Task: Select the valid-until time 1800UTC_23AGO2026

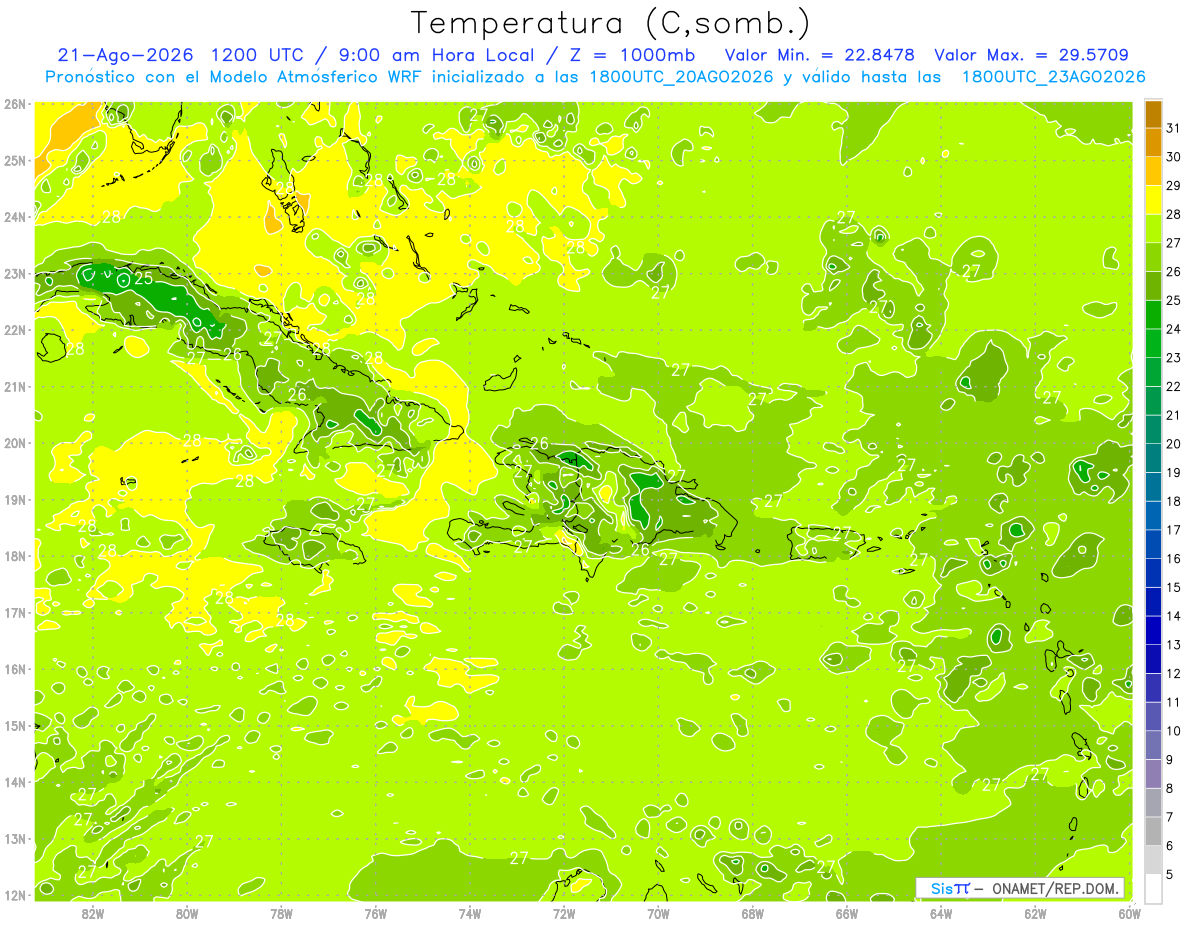Action: coord(1053,77)
